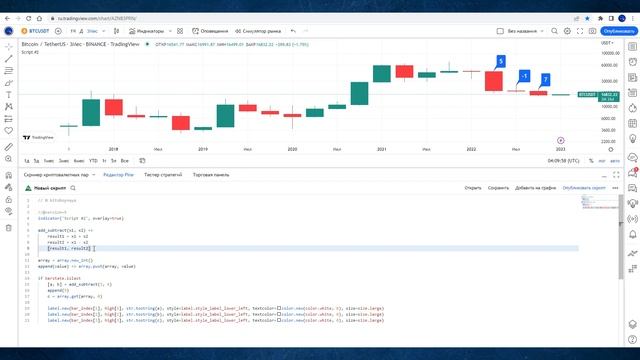Viewport: 640px width, 360px height.
Task: Click the 1д time range button
Action: click(27, 161)
